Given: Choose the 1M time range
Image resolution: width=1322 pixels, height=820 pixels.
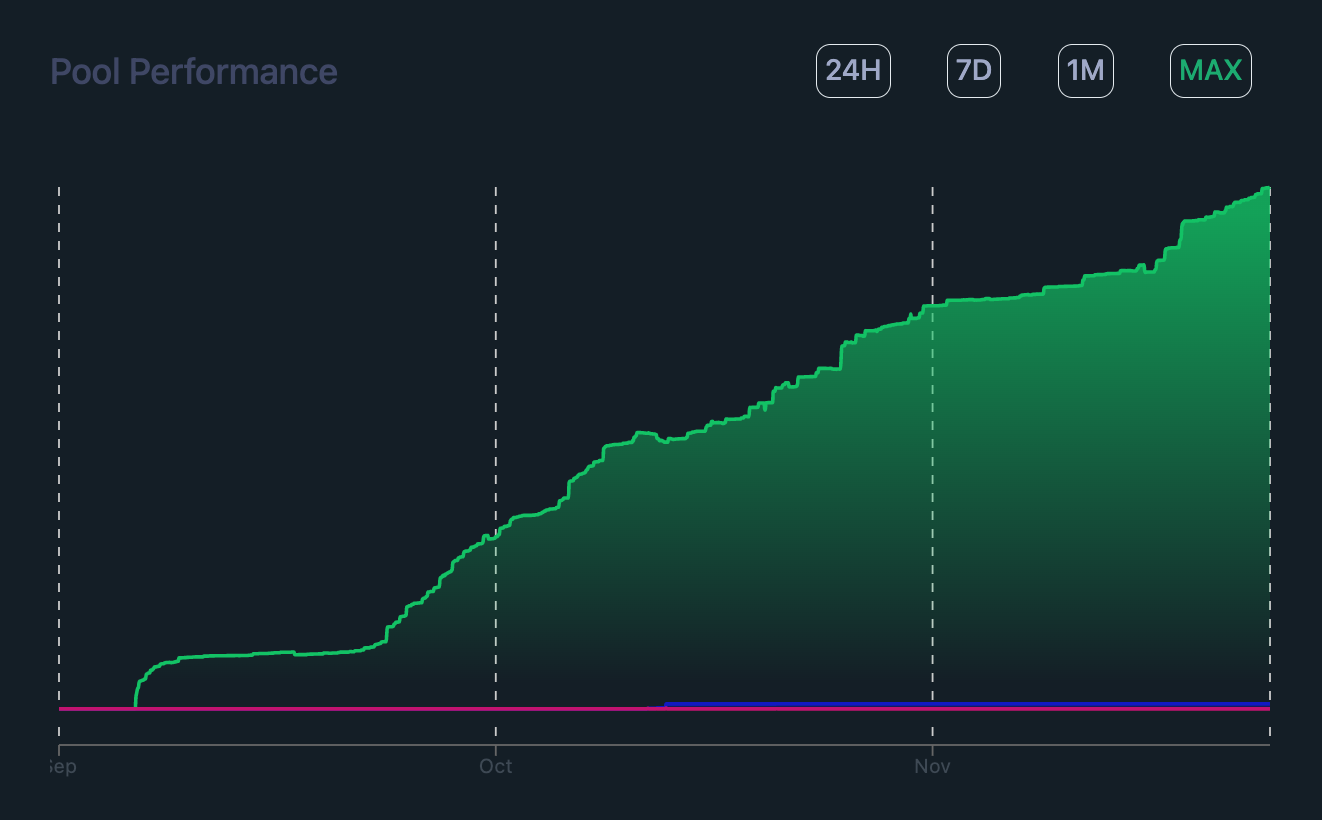Looking at the screenshot, I should pyautogui.click(x=1085, y=71).
